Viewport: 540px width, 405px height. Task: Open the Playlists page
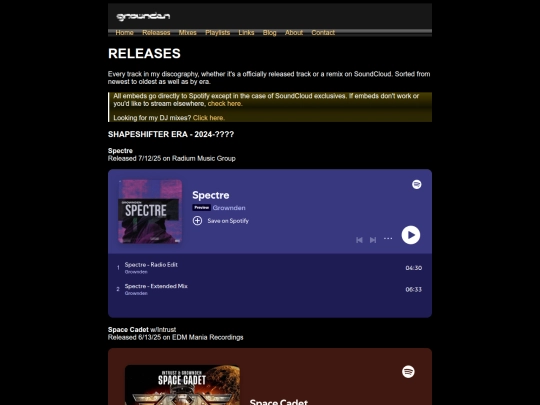(x=217, y=33)
